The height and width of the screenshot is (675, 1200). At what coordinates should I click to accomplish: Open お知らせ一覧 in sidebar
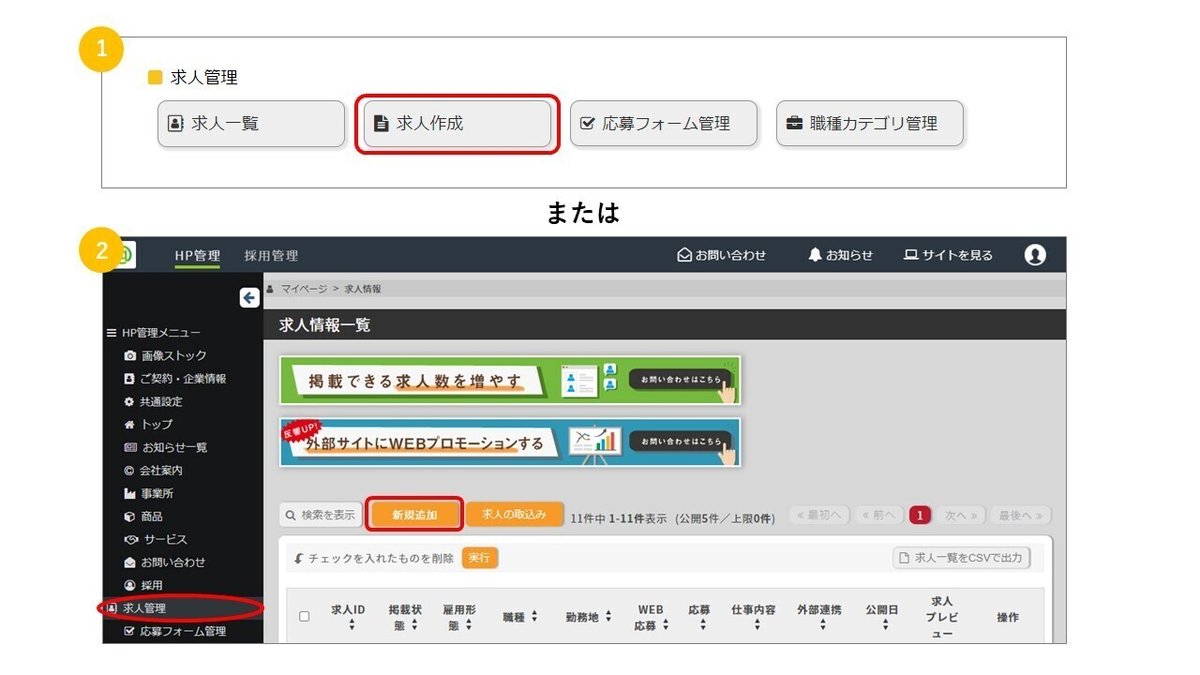[x=166, y=447]
